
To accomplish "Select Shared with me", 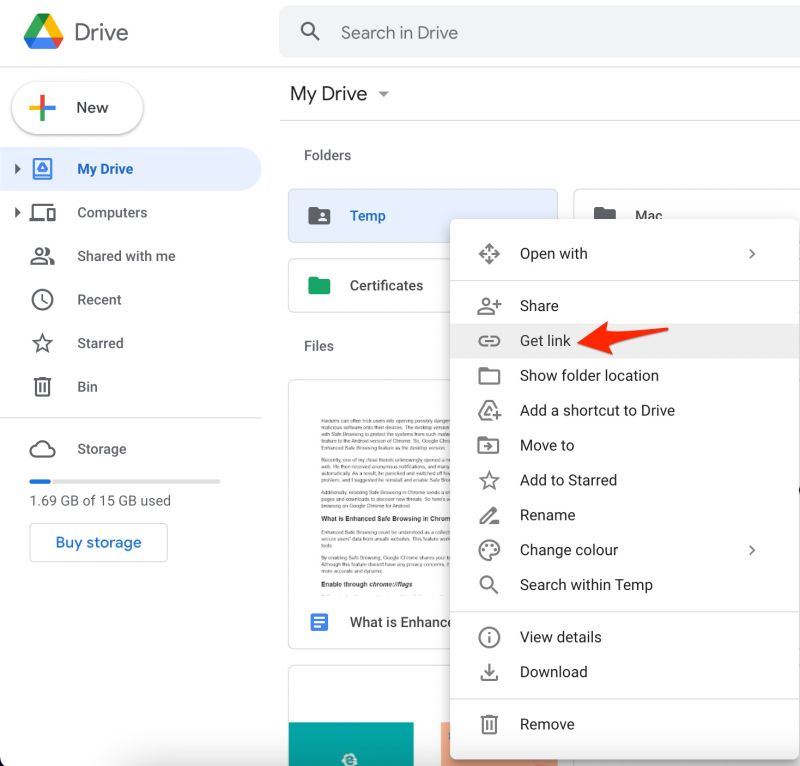I will tap(126, 256).
